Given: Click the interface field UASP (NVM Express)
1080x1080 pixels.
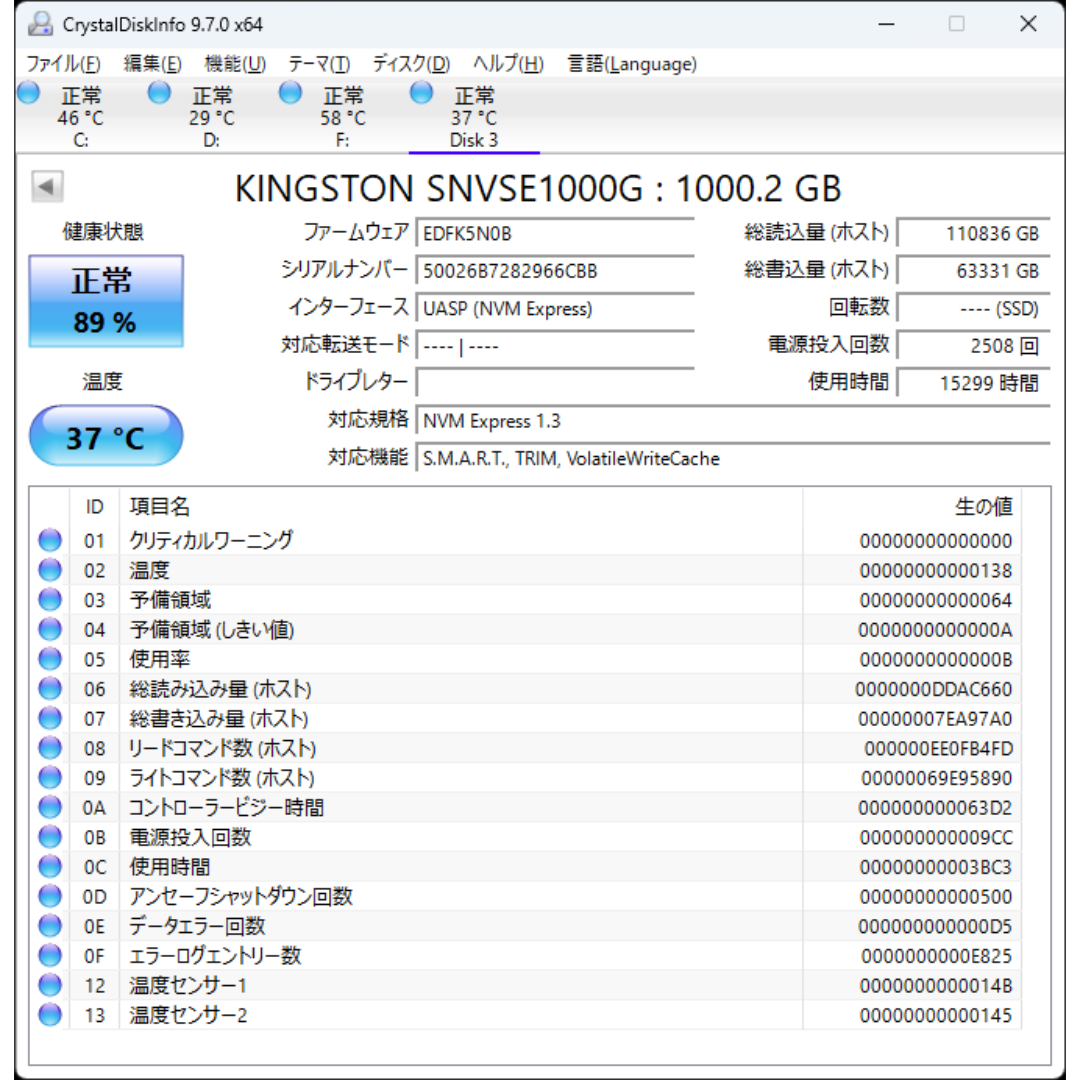Looking at the screenshot, I should pyautogui.click(x=555, y=308).
